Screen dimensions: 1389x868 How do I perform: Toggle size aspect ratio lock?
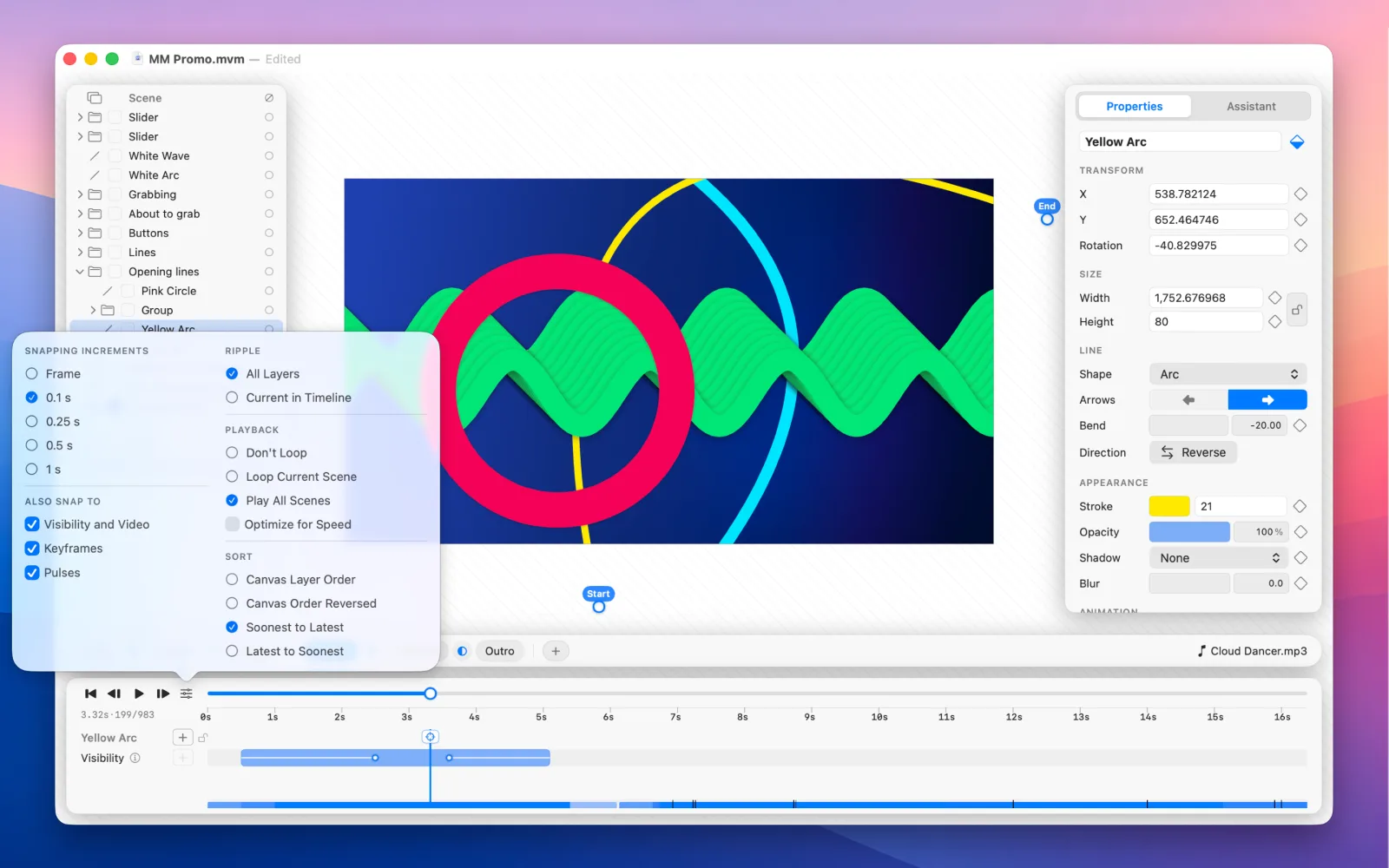(1297, 310)
